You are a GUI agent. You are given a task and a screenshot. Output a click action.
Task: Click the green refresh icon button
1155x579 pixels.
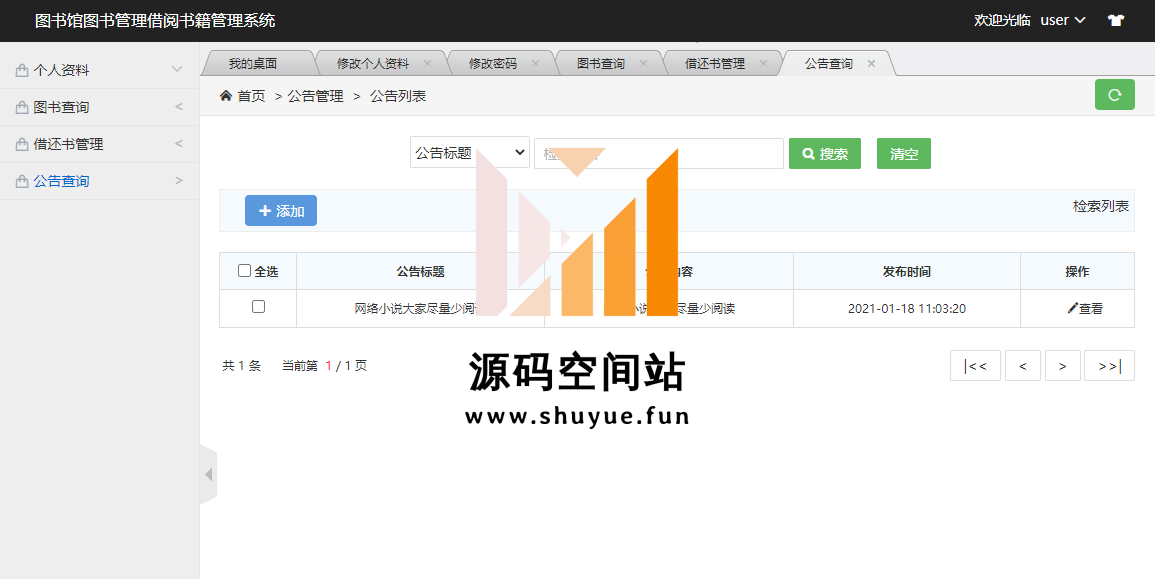[x=1114, y=95]
